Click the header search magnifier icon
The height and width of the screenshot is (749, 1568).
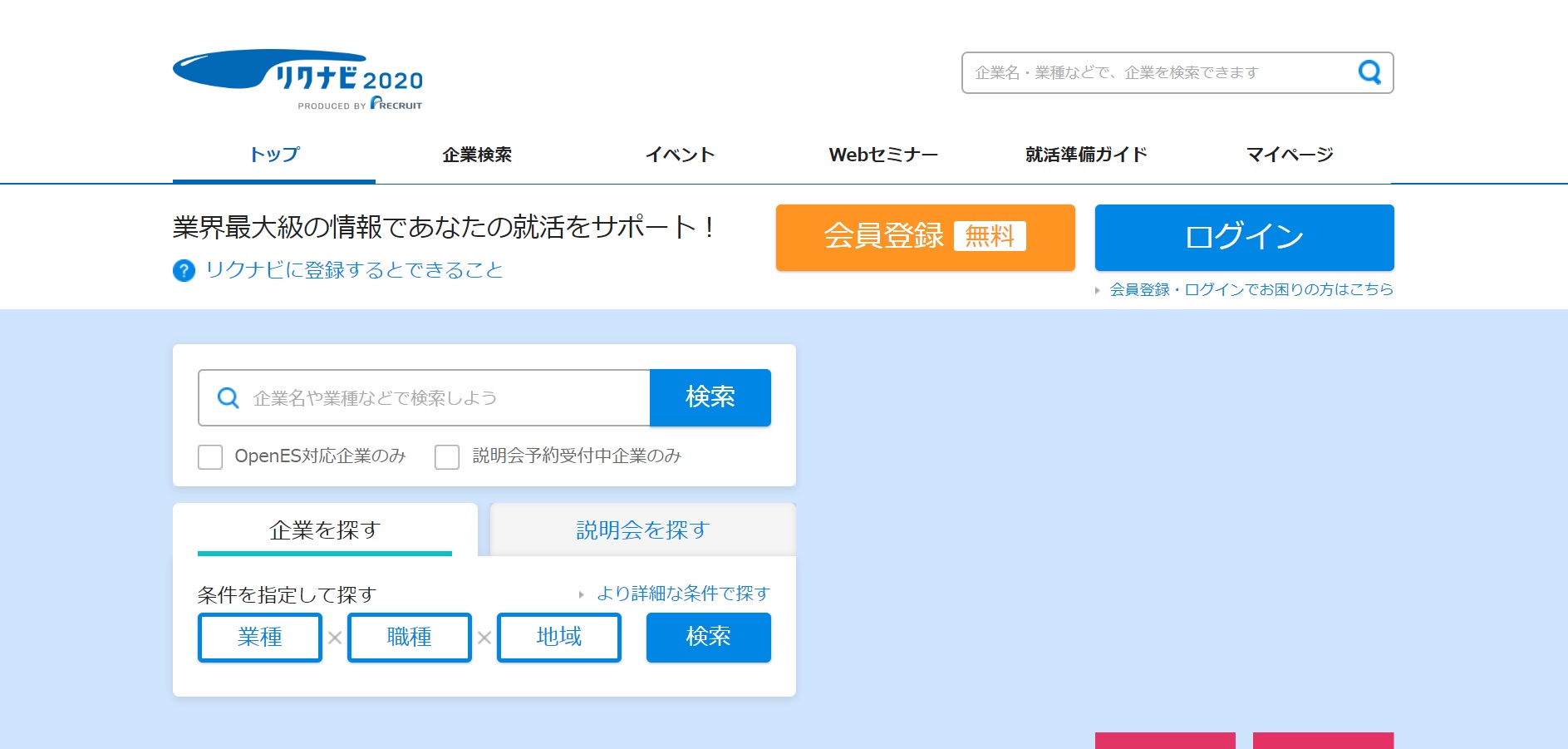pyautogui.click(x=1369, y=73)
